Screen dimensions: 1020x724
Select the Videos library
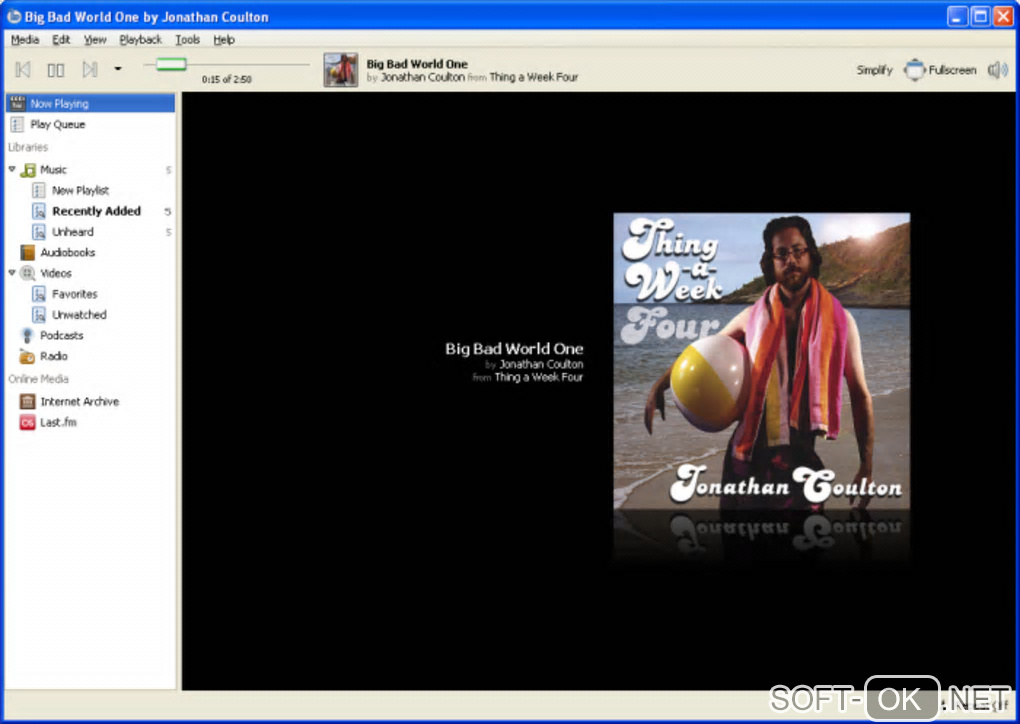click(x=56, y=273)
